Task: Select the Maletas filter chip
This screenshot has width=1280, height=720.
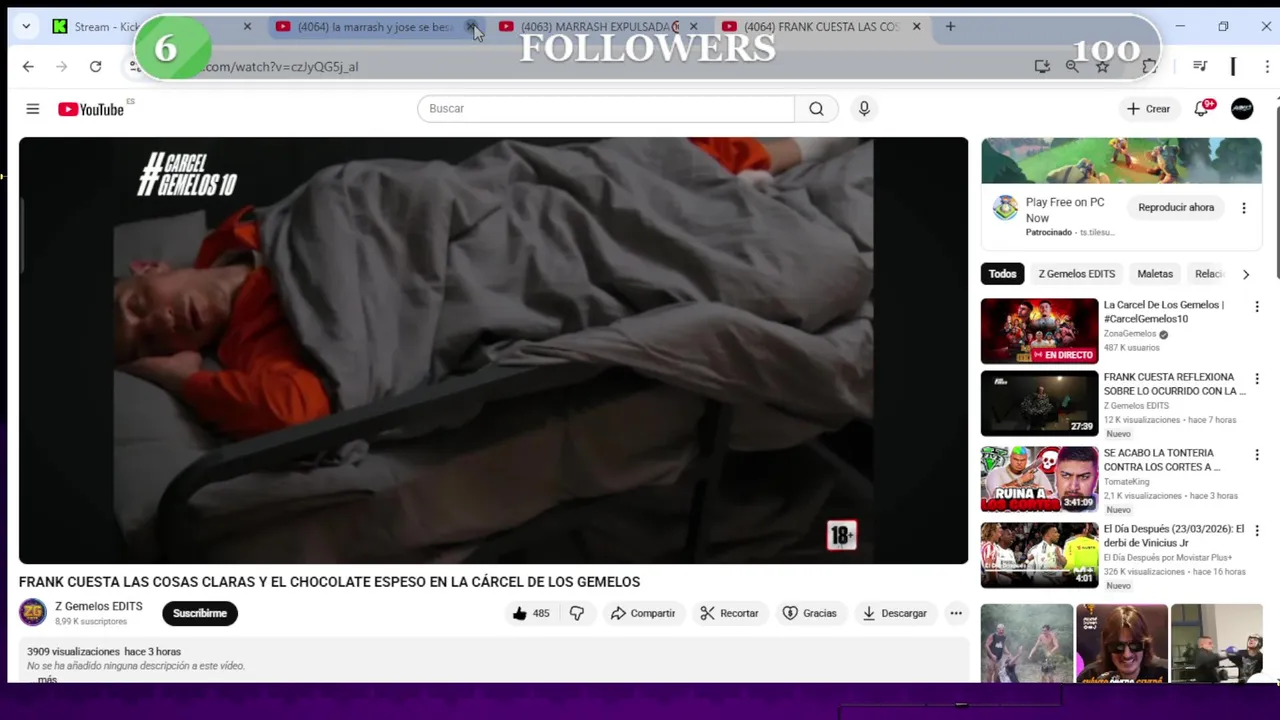Action: [1155, 274]
